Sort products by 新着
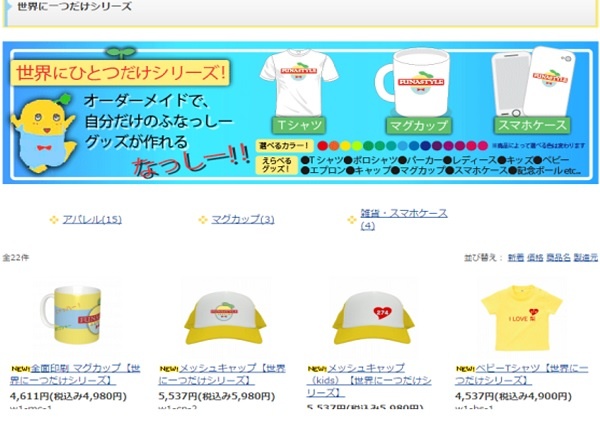 tap(515, 257)
